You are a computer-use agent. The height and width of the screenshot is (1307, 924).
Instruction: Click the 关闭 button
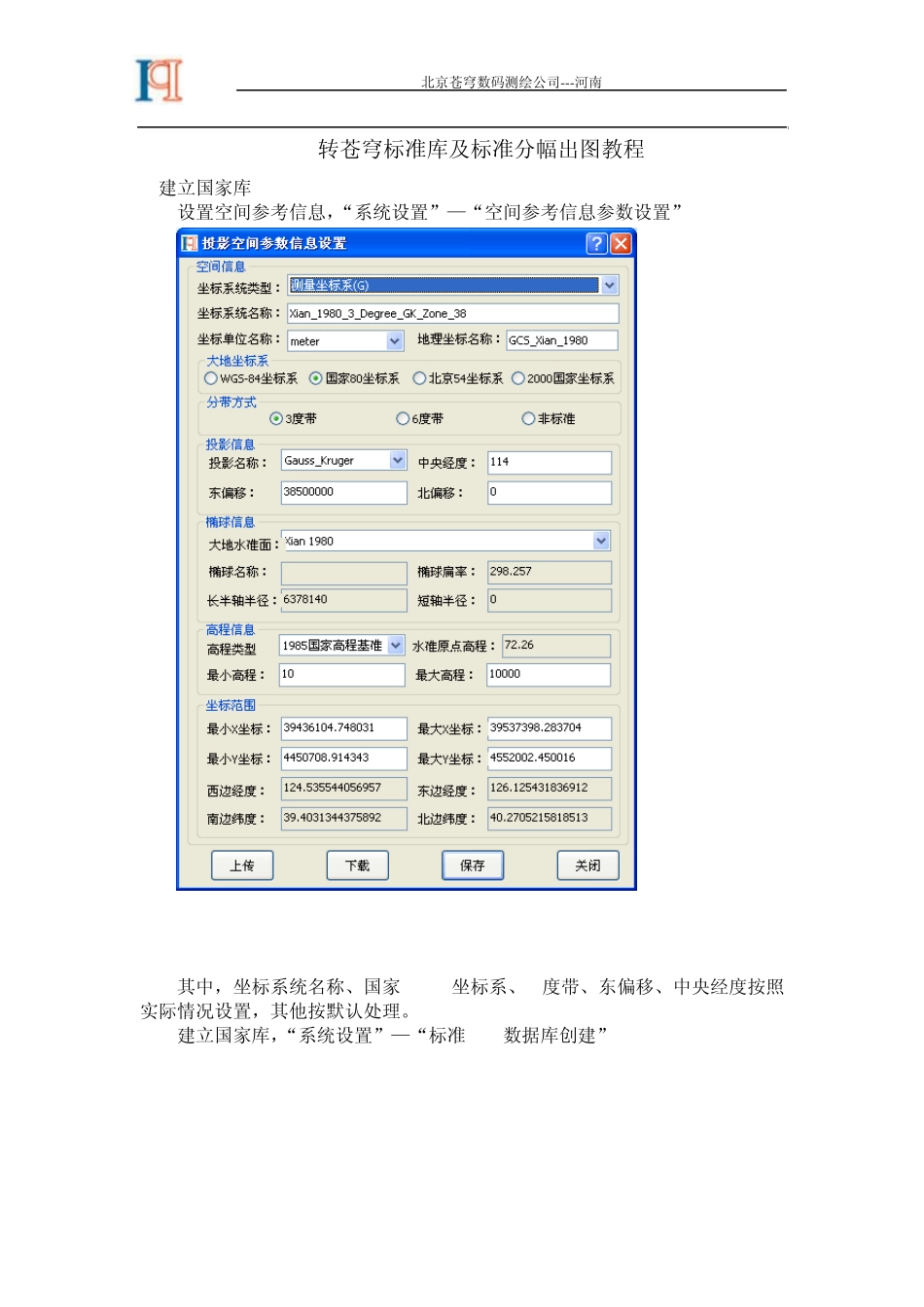click(x=587, y=865)
